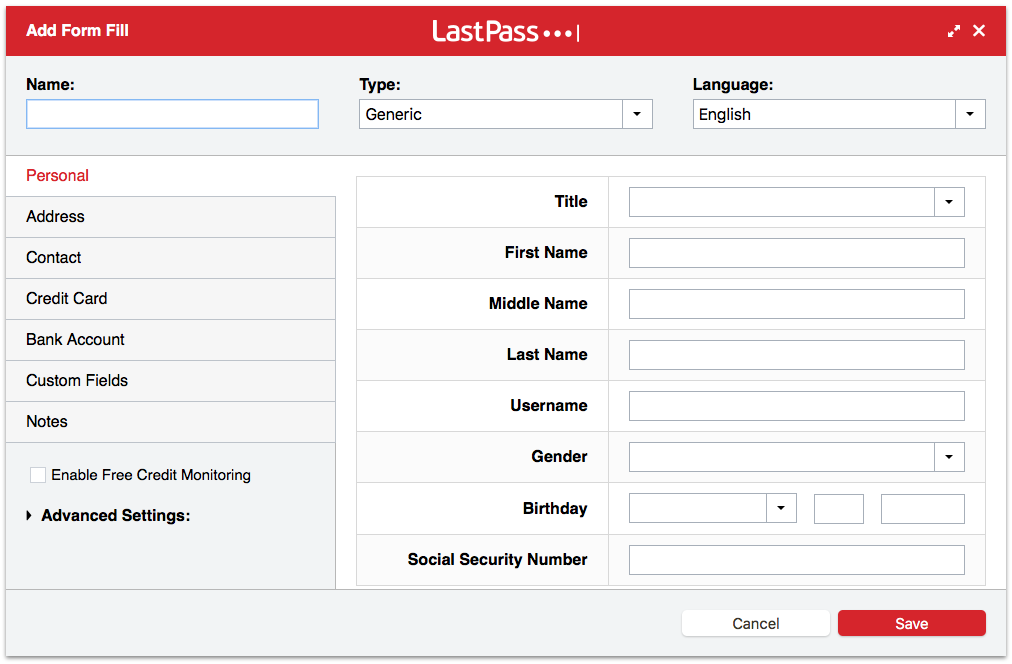Open the Language dropdown showing English
This screenshot has height=664, width=1012.
tap(839, 114)
